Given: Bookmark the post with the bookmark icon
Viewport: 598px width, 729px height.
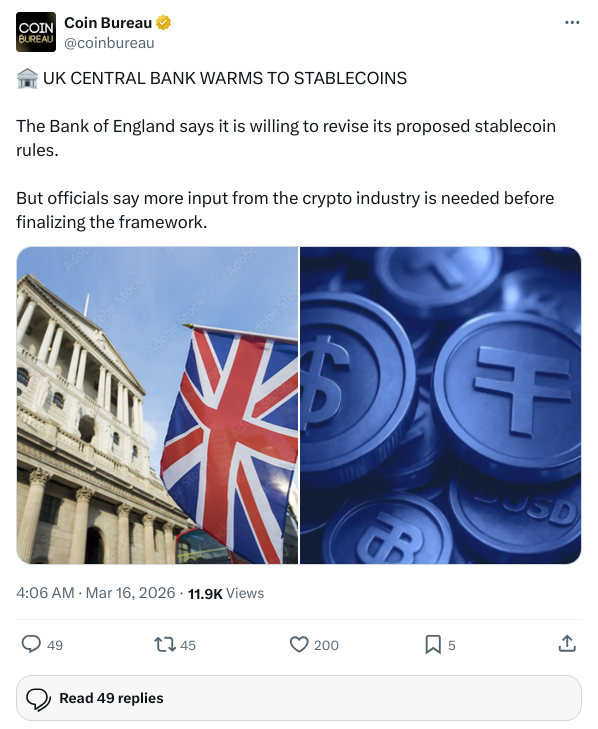Looking at the screenshot, I should [x=433, y=644].
